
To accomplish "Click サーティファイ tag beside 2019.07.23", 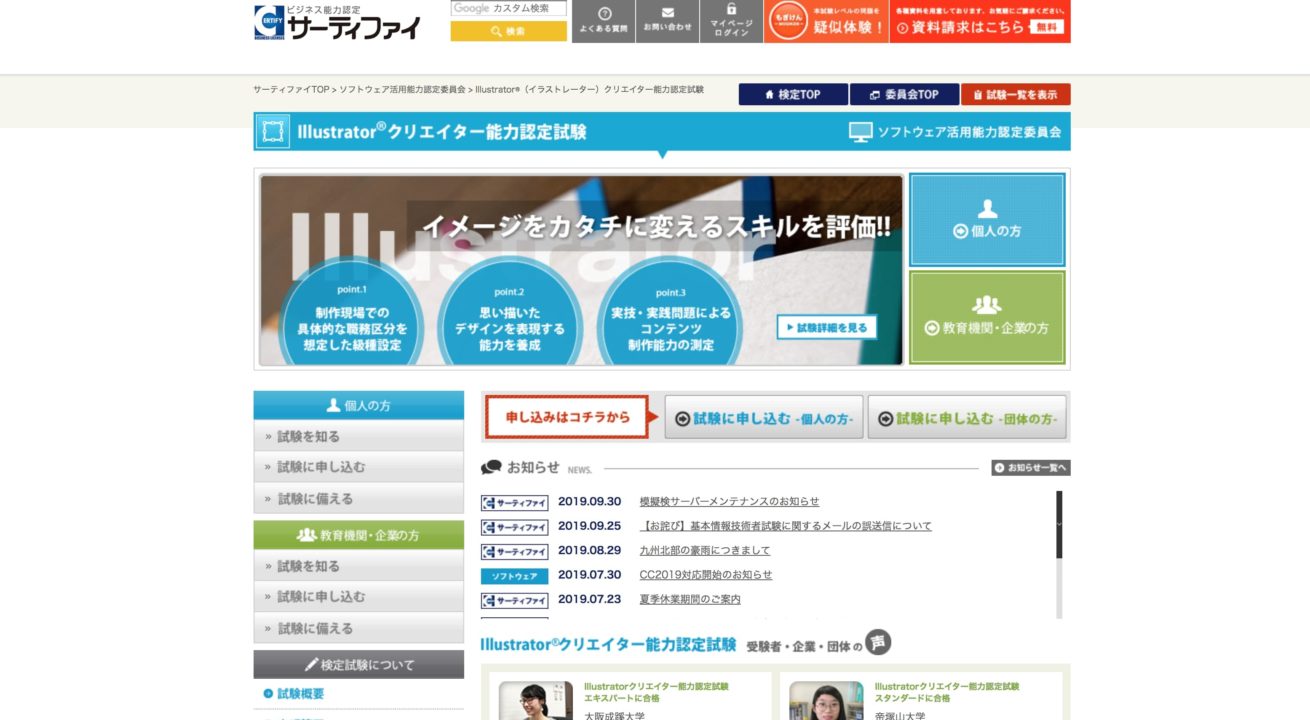I will pyautogui.click(x=515, y=601).
